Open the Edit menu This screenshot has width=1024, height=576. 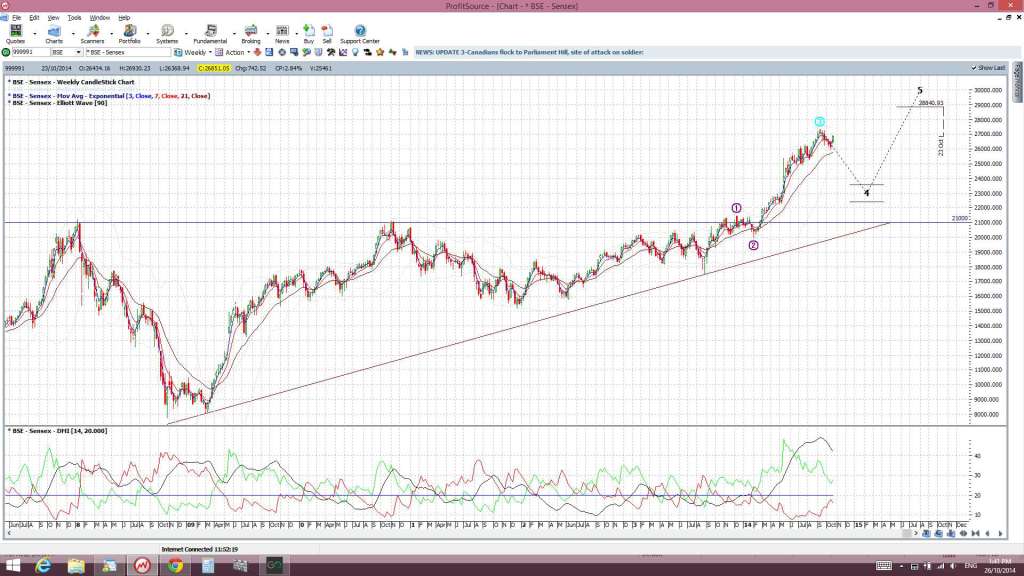34,18
